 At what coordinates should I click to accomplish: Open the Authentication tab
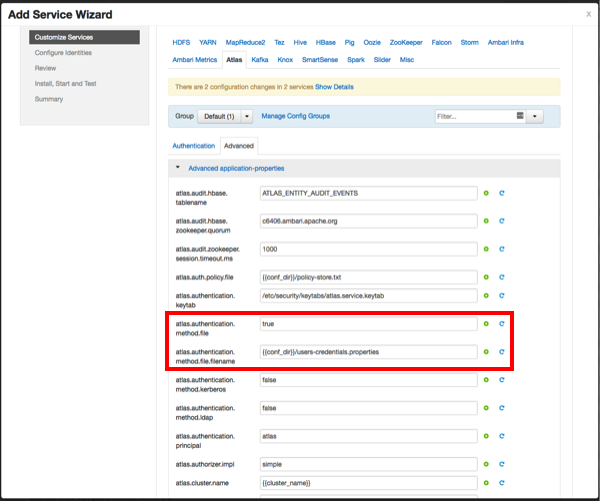[x=193, y=146]
